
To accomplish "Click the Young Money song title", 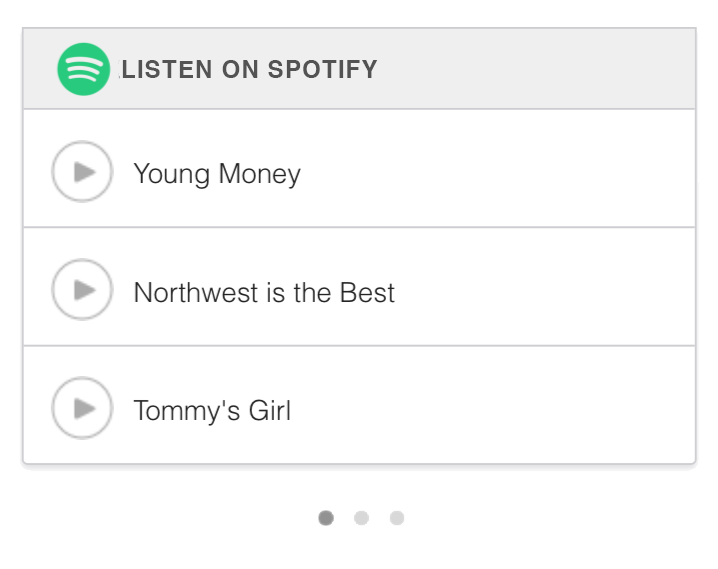I will tap(217, 174).
